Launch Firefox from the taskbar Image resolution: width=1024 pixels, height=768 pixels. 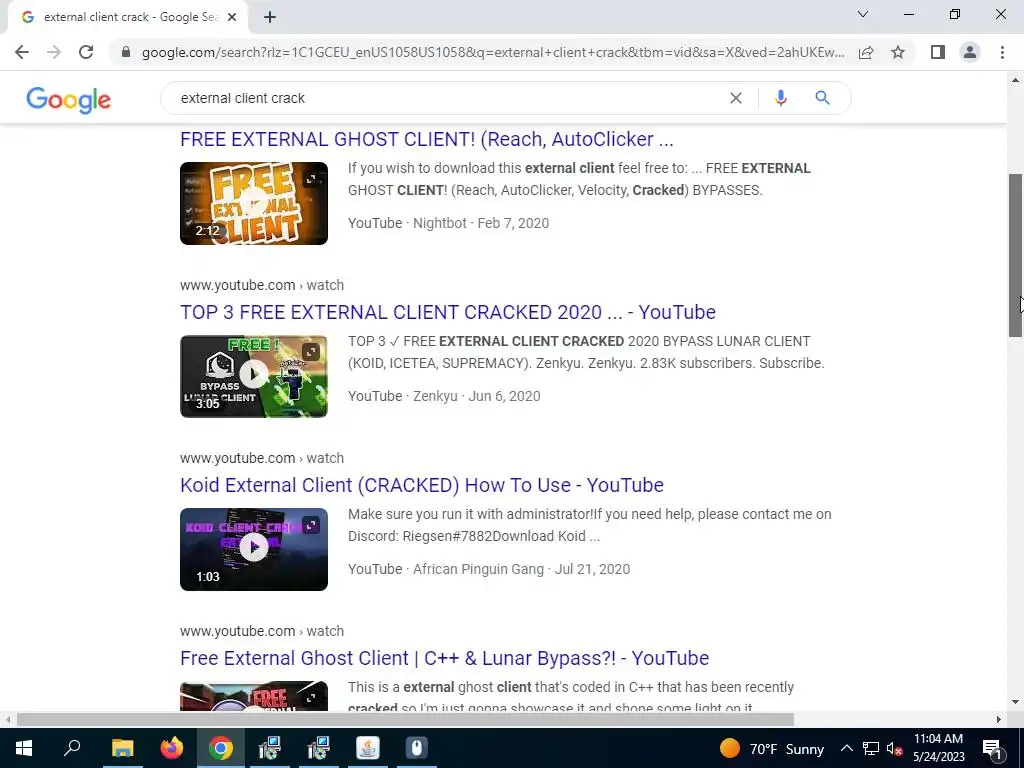pyautogui.click(x=172, y=748)
